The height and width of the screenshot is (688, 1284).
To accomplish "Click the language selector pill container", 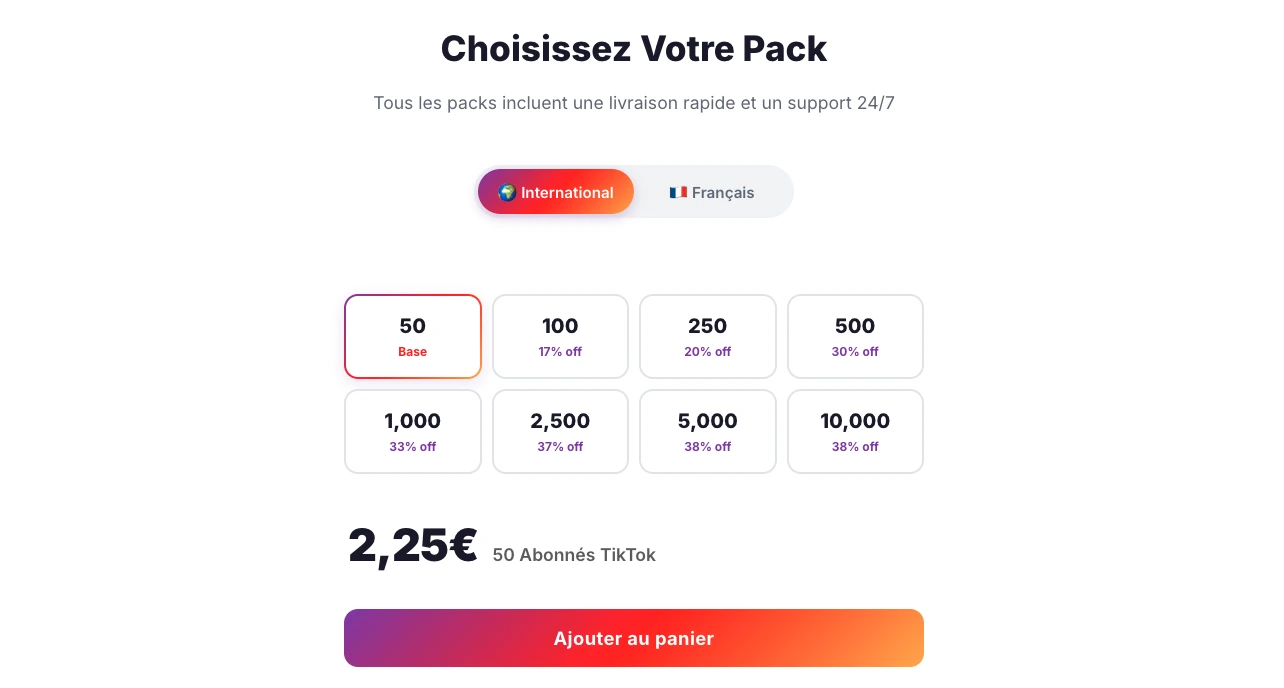I will (x=634, y=191).
